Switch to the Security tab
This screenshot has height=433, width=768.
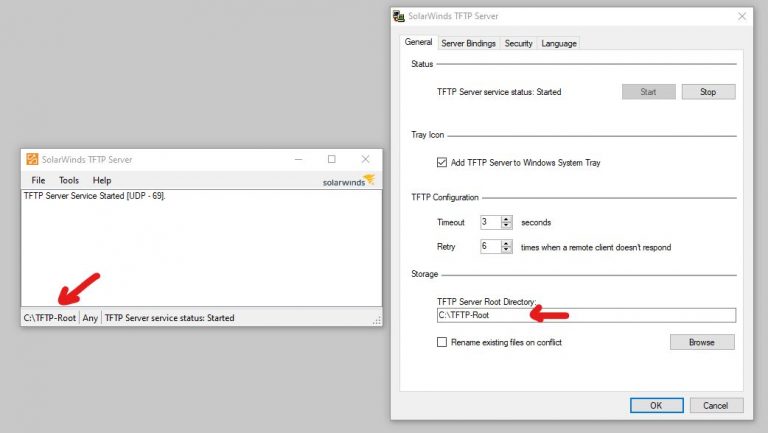pos(518,43)
